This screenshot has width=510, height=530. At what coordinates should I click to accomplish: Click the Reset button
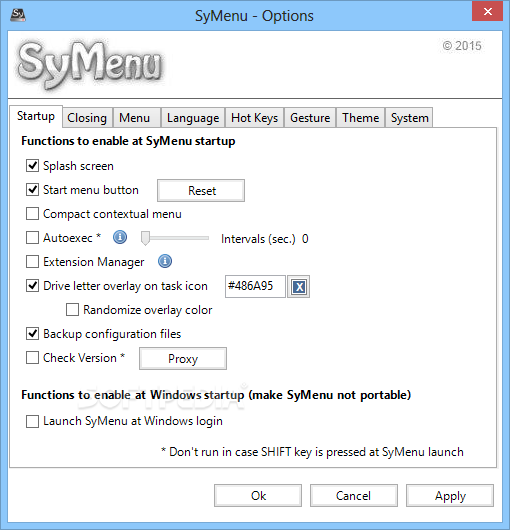pyautogui.click(x=201, y=191)
